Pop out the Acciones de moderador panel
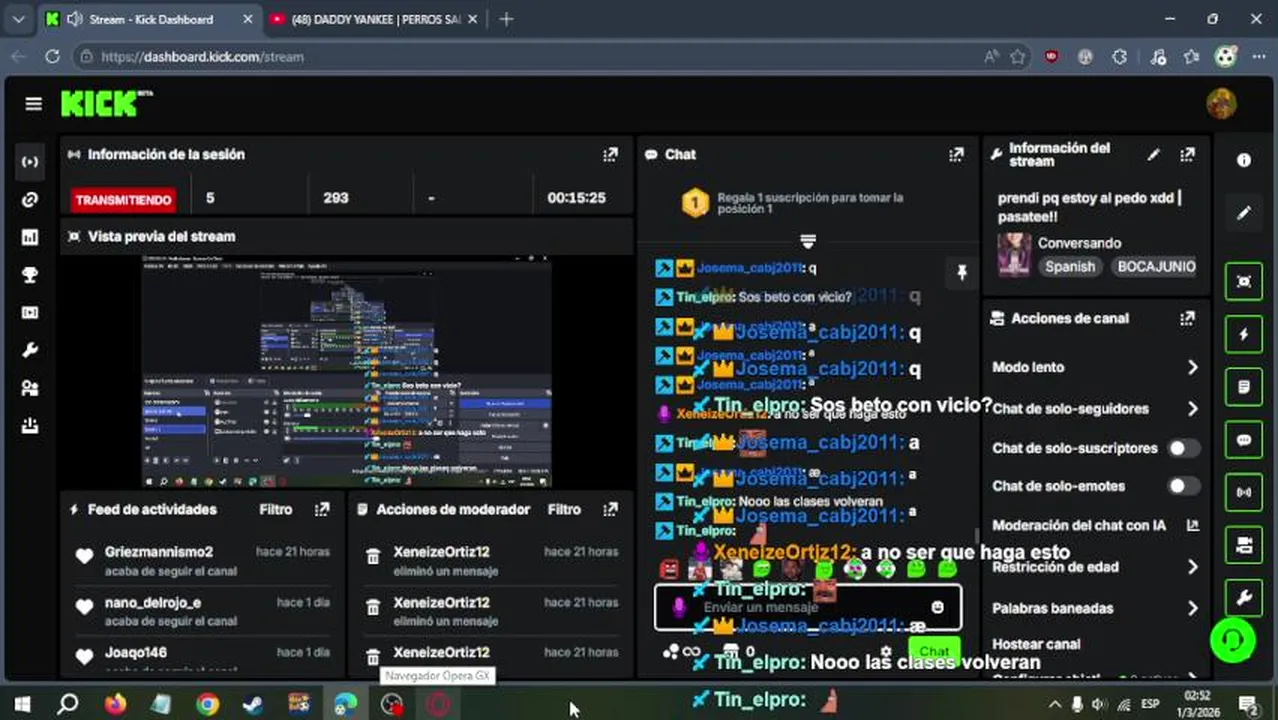The width and height of the screenshot is (1278, 720). point(610,510)
